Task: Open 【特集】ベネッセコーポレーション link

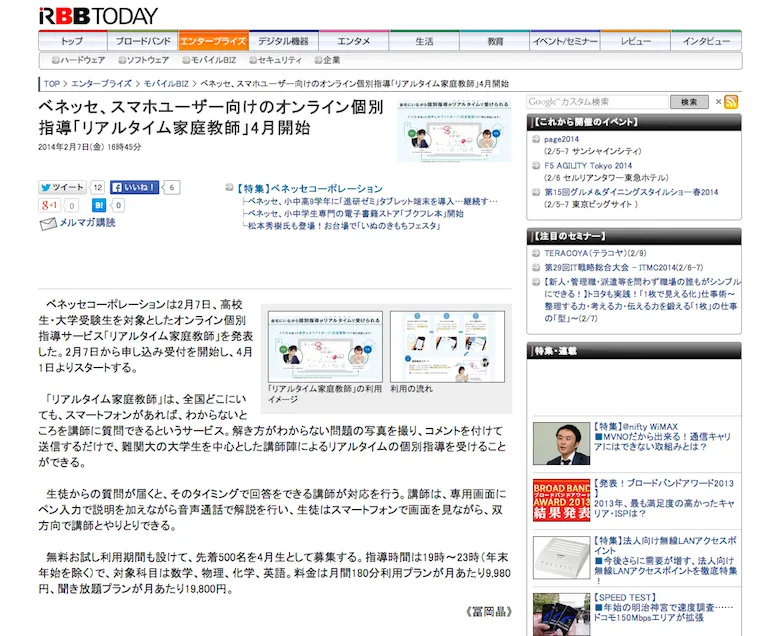Action: tap(309, 189)
